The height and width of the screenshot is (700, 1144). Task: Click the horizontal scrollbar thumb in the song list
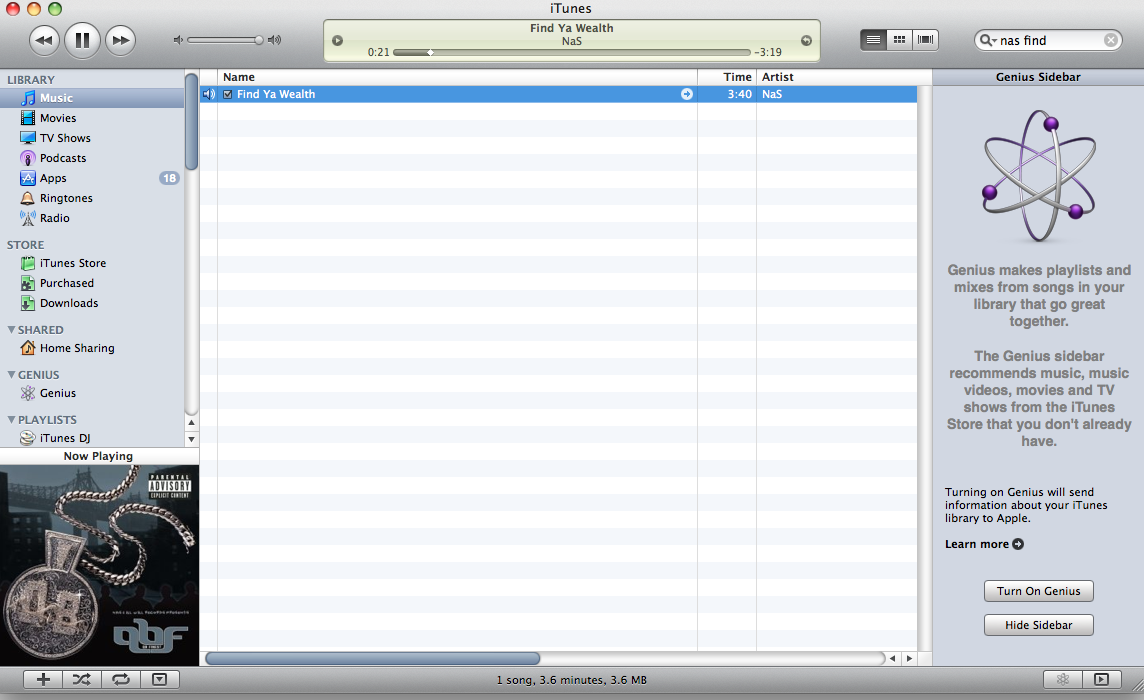click(x=373, y=658)
